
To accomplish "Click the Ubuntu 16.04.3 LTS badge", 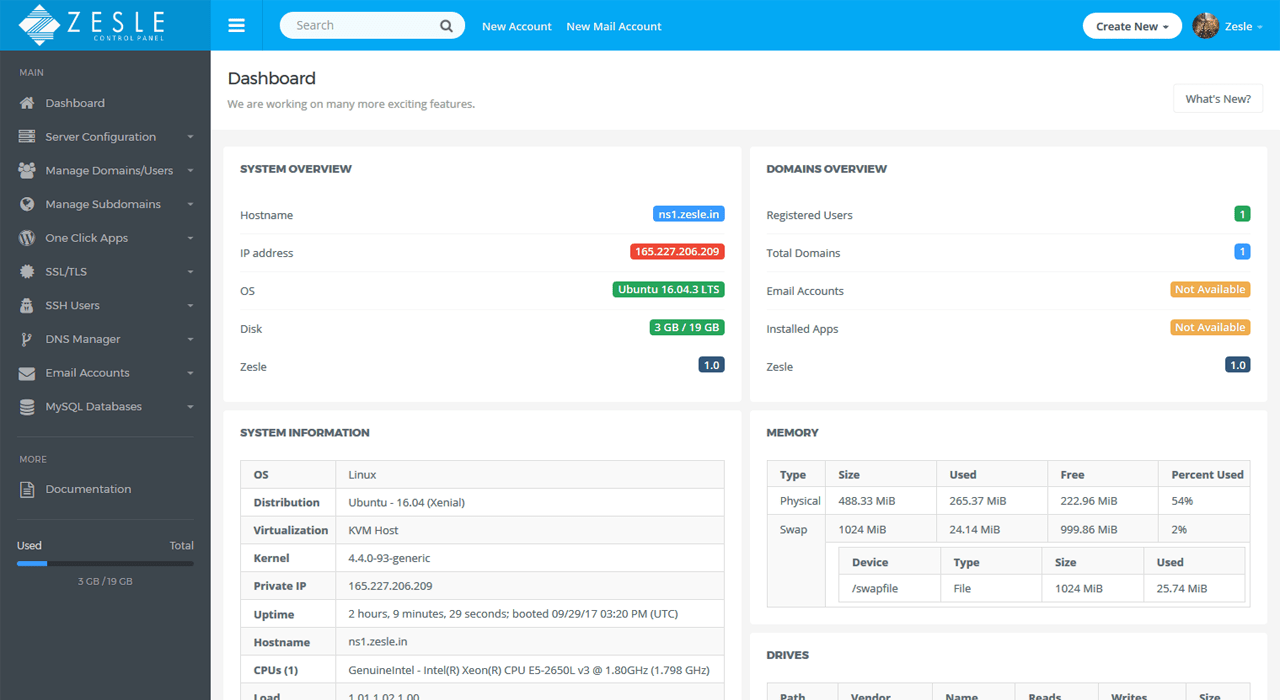I will point(668,290).
